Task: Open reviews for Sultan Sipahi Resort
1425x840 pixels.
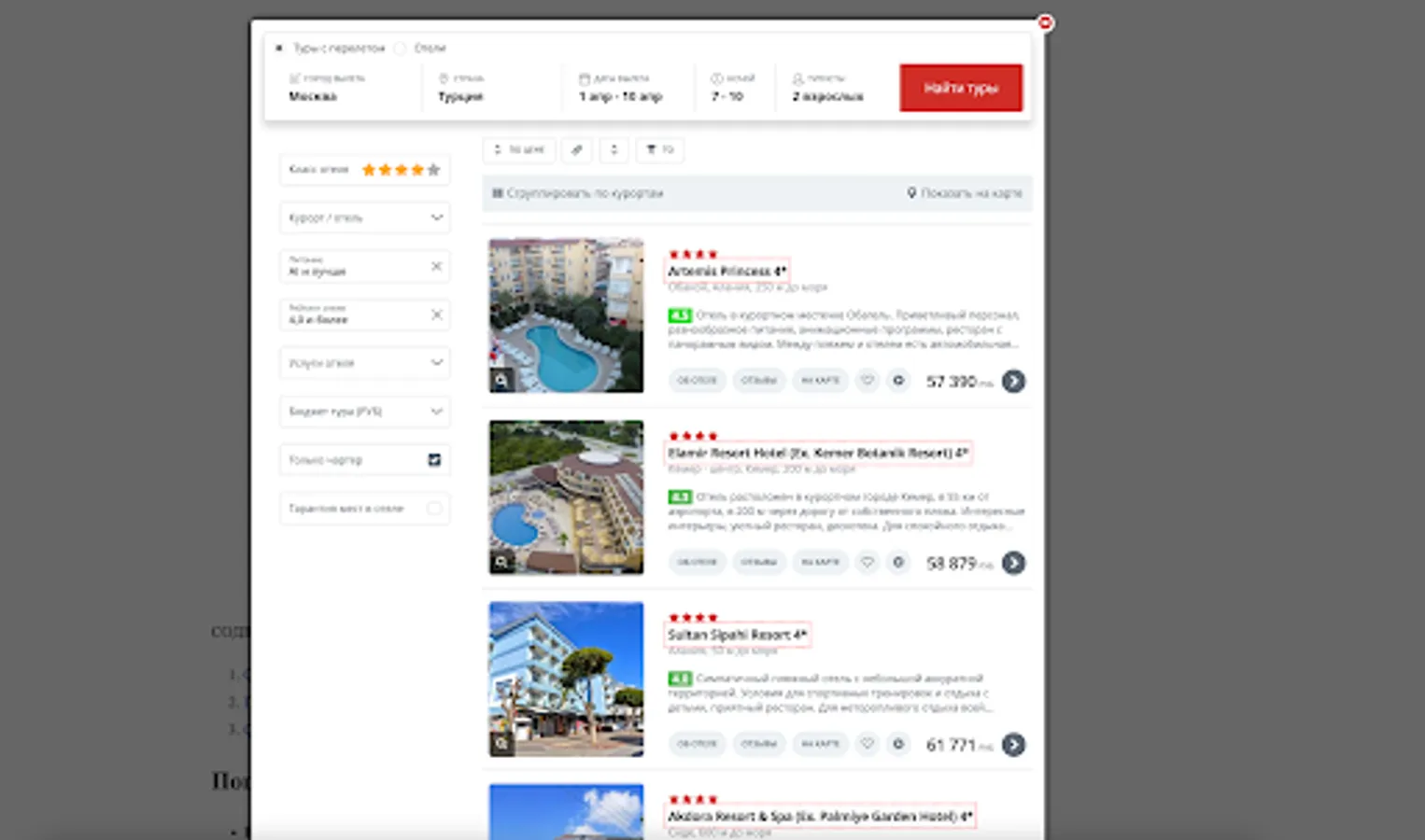Action: coord(758,745)
